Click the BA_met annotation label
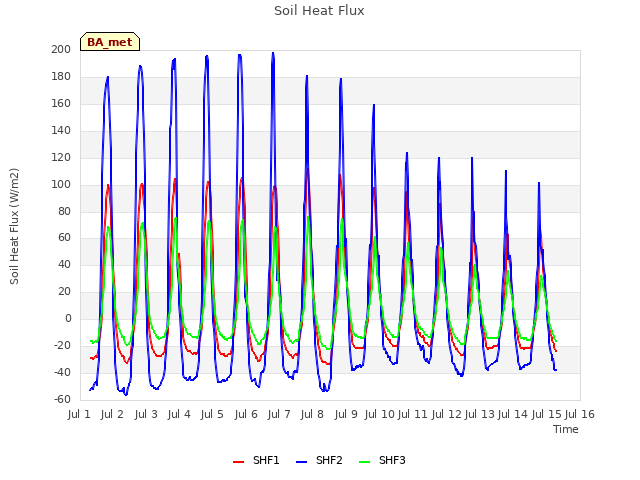This screenshot has width=640, height=480. coord(110,42)
